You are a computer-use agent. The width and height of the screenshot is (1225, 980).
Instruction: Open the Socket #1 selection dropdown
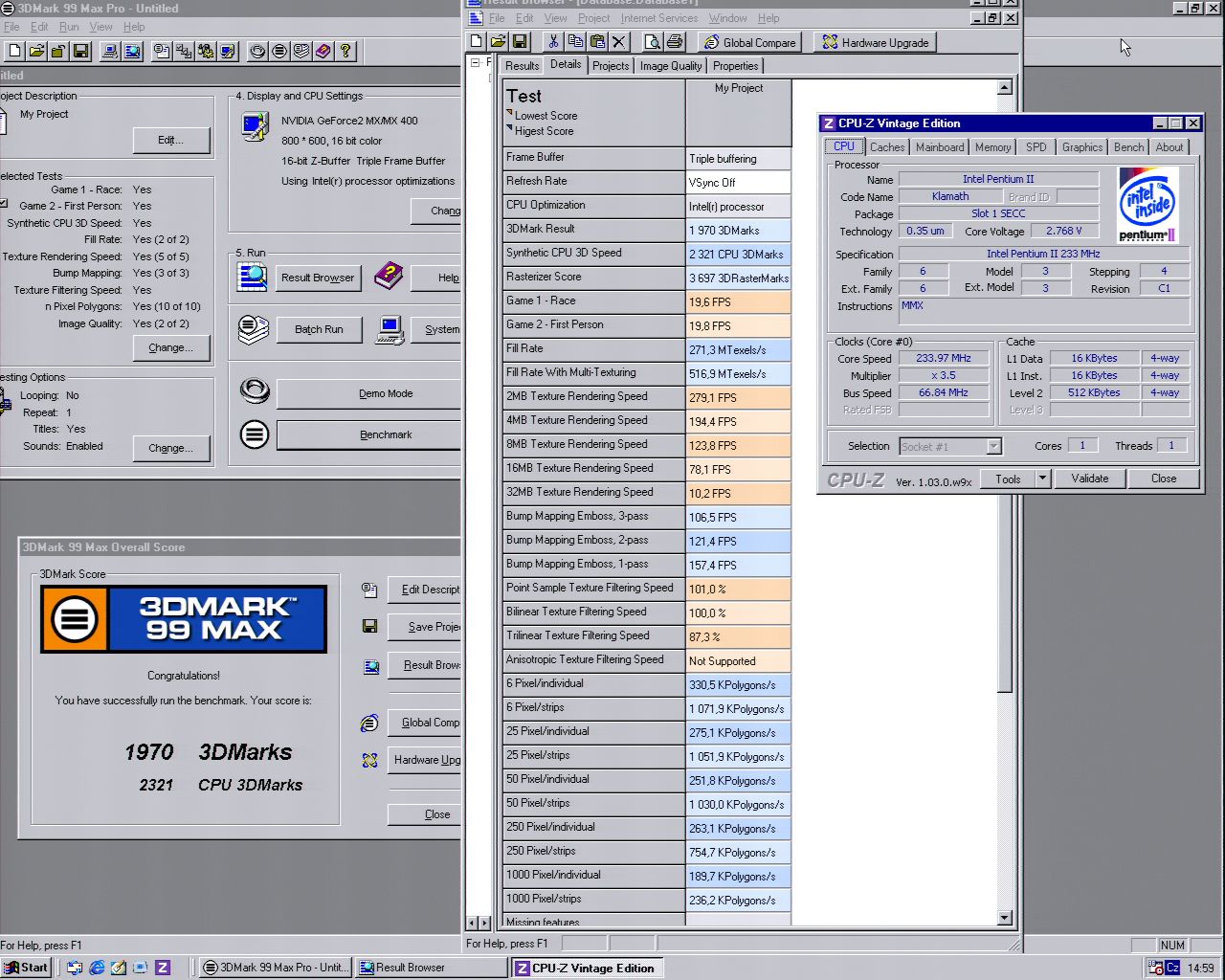pyautogui.click(x=993, y=446)
